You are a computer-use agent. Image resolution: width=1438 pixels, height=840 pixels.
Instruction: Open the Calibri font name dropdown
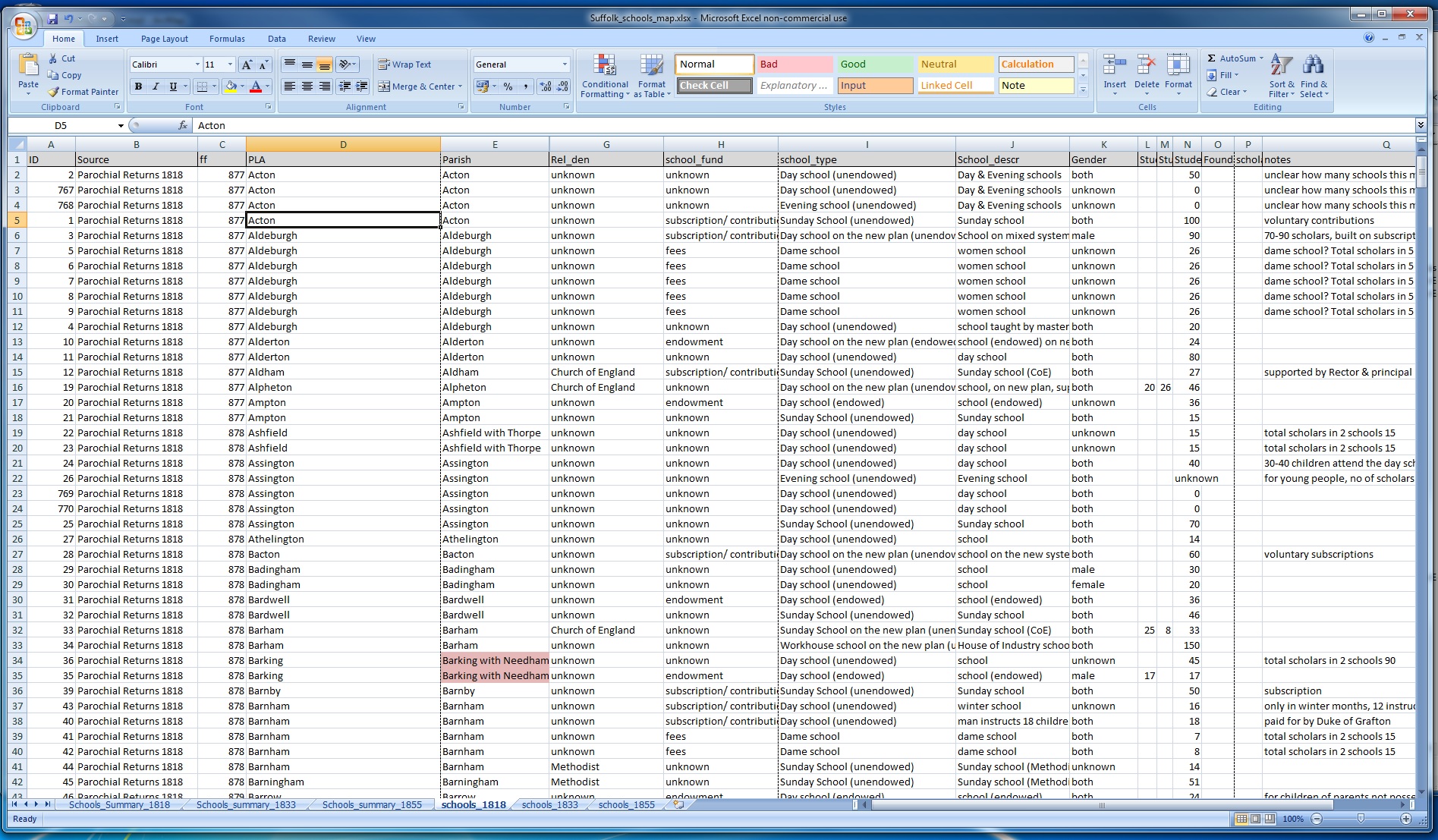(197, 64)
